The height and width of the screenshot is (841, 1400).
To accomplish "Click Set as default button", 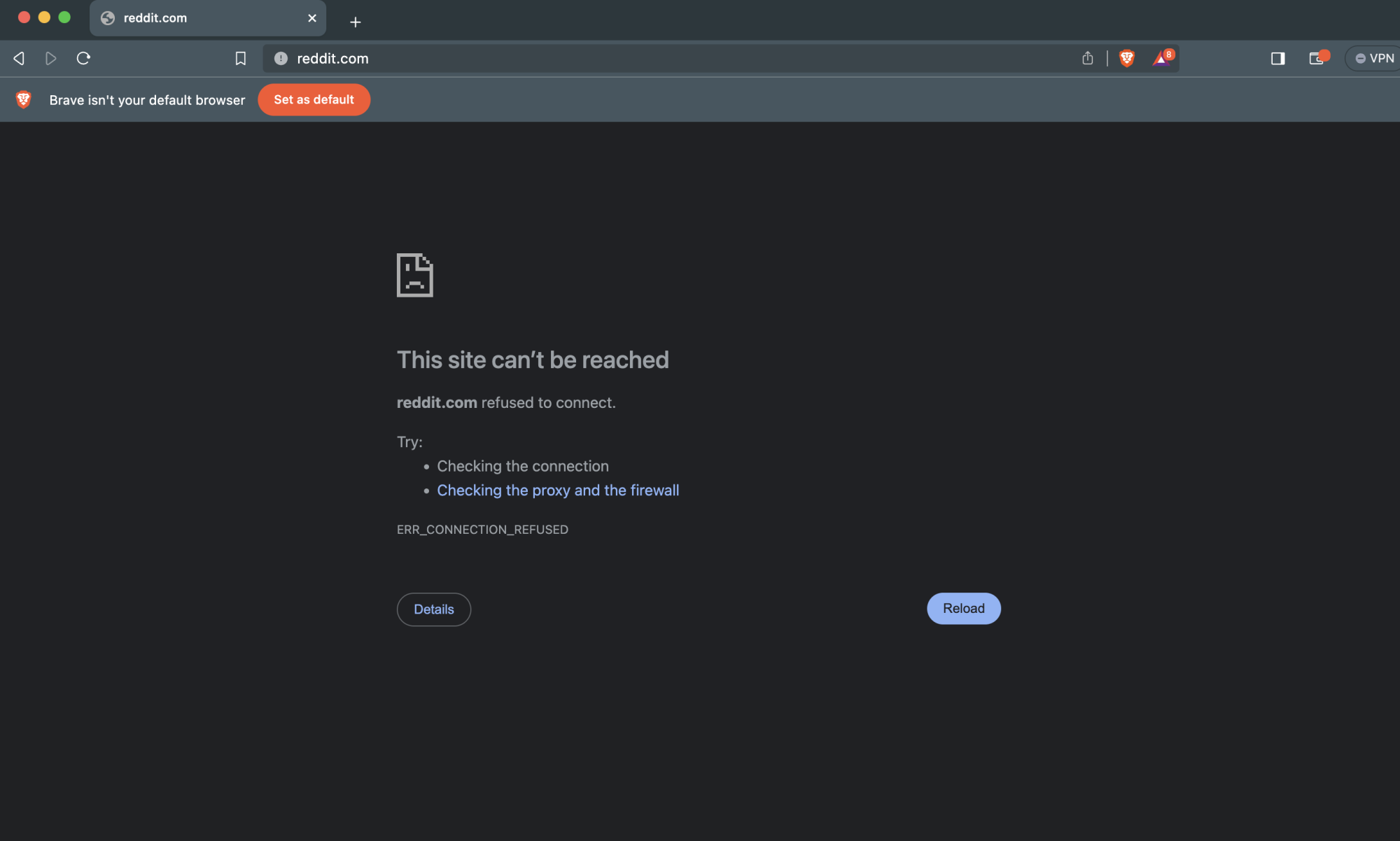I will click(x=314, y=100).
